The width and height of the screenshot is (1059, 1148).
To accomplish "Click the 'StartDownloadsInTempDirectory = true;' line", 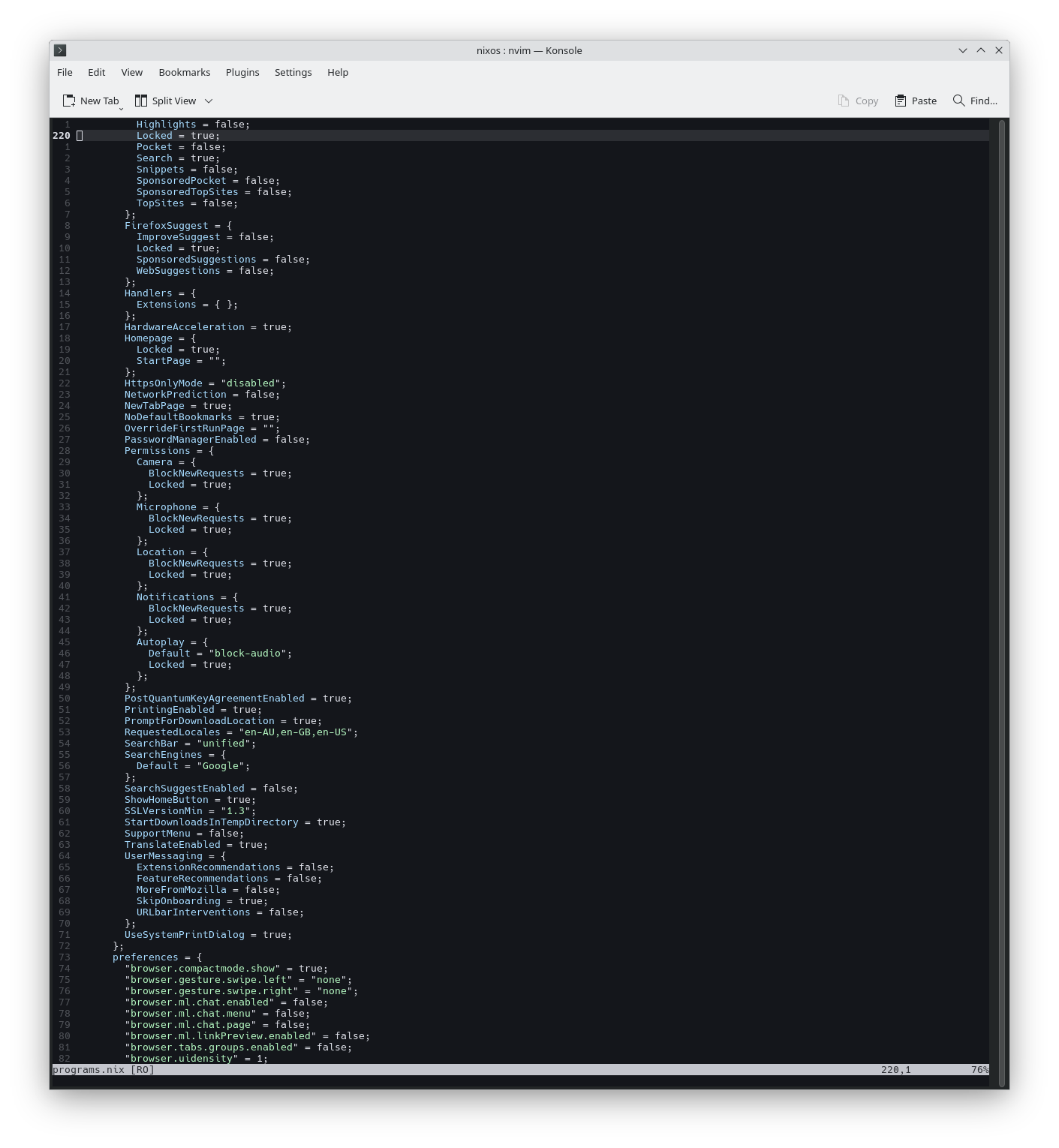I will [235, 822].
